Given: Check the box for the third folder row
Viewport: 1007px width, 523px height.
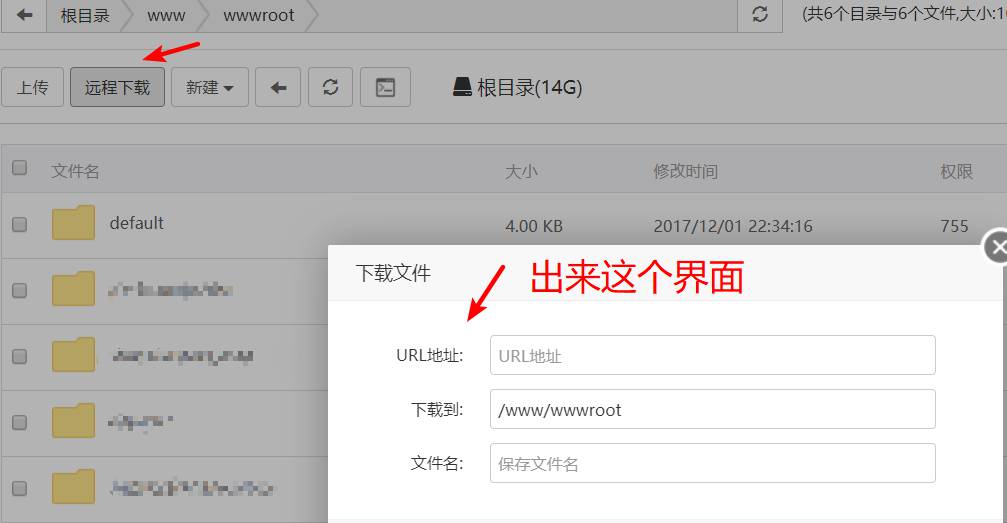Looking at the screenshot, I should [x=20, y=356].
